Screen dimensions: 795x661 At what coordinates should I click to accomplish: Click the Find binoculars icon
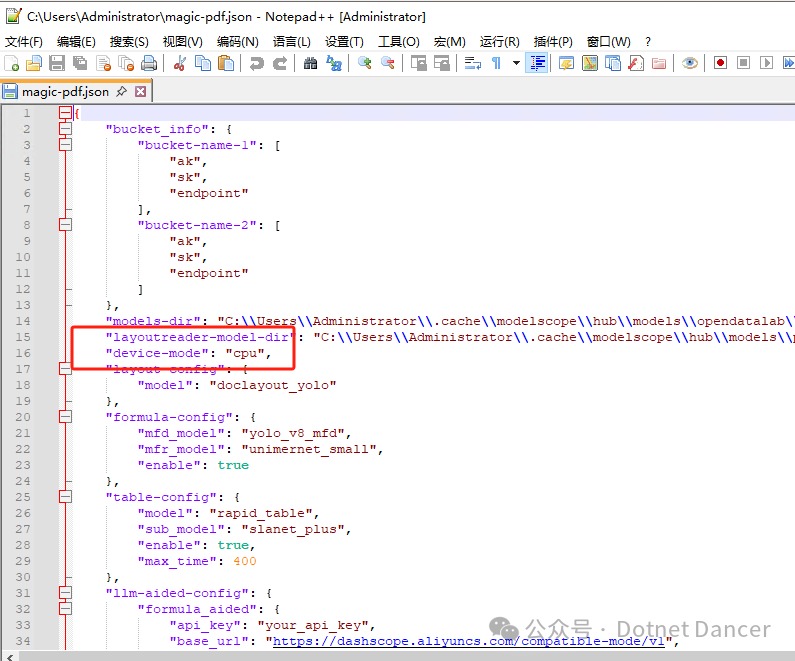(x=310, y=63)
